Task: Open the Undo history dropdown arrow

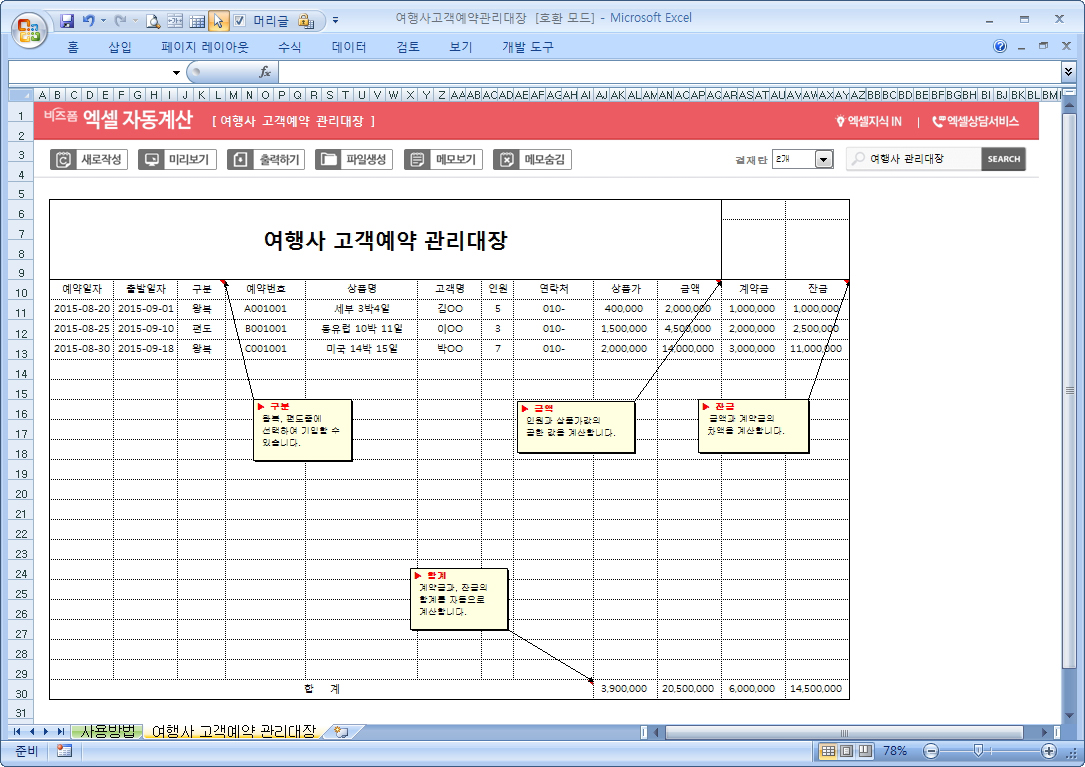Action: [103, 21]
